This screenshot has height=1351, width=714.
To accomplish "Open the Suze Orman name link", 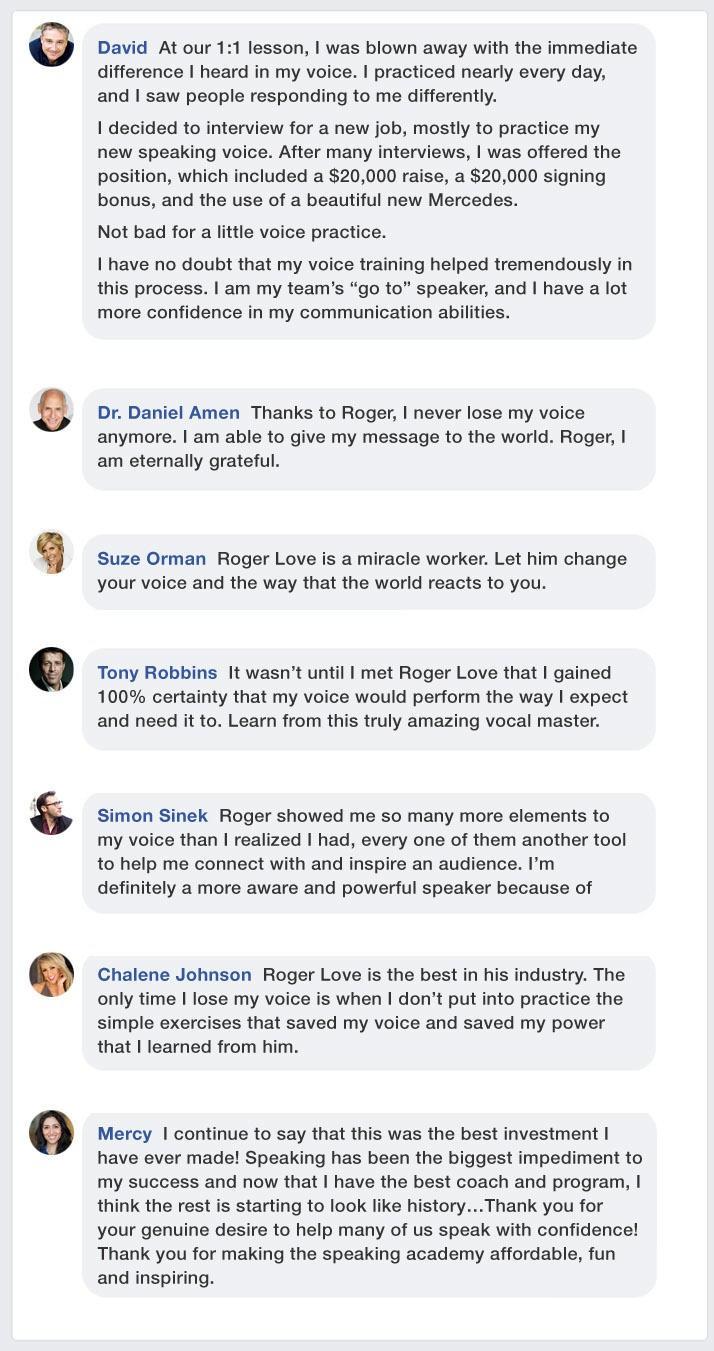I will coord(151,559).
